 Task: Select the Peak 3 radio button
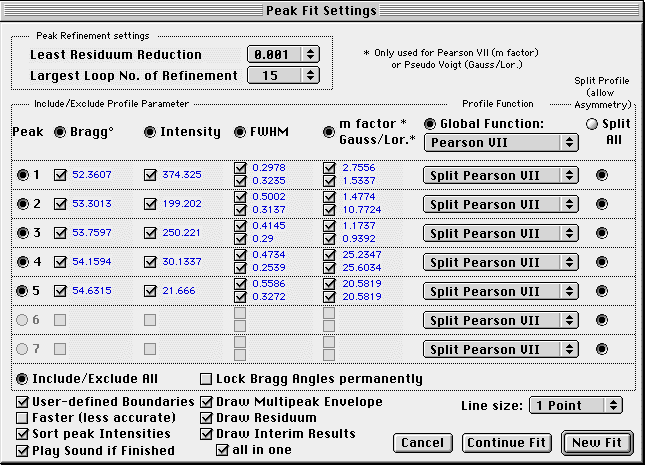[24, 233]
